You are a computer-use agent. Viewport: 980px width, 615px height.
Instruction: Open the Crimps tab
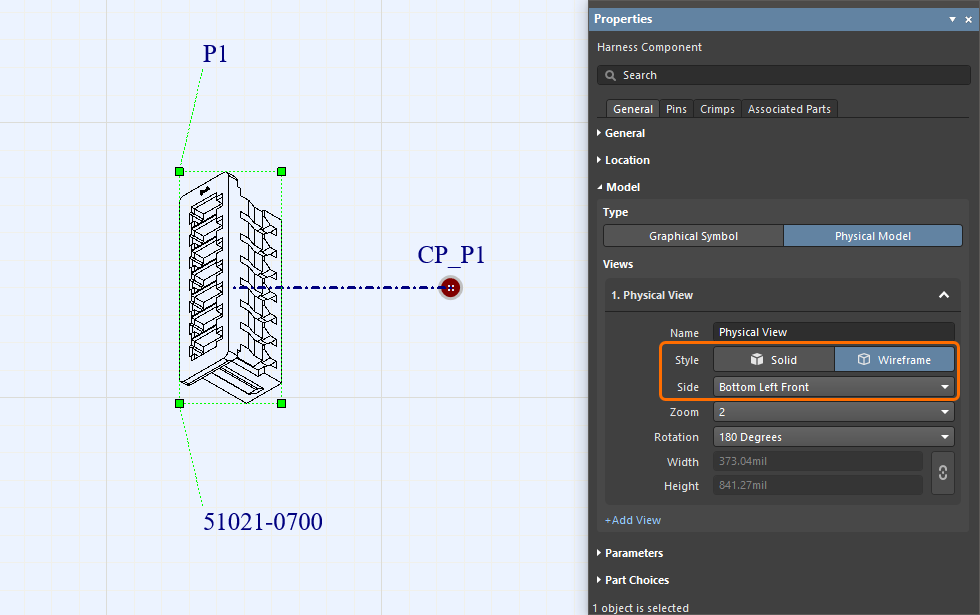tap(716, 108)
